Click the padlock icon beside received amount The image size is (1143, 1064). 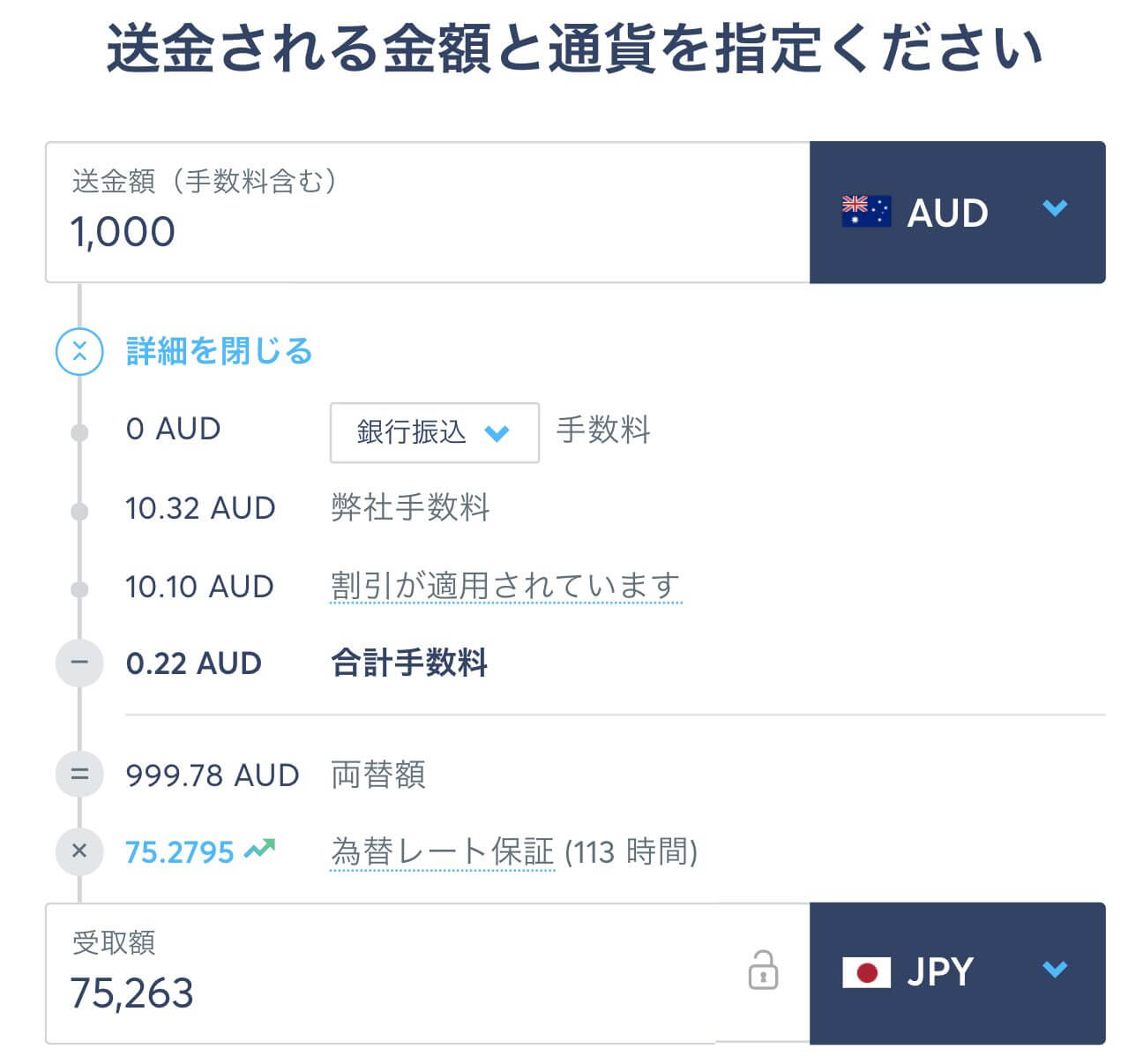tap(763, 969)
